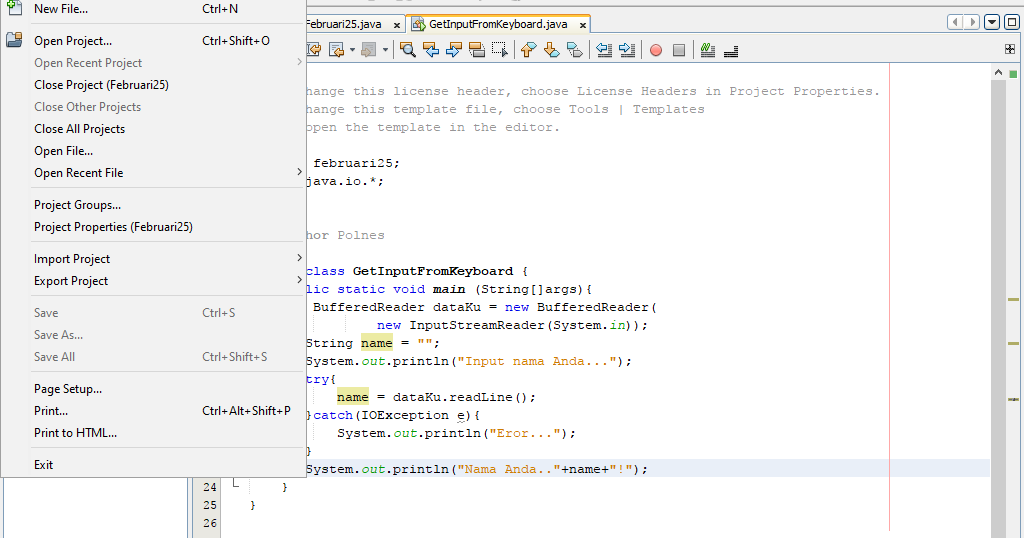Expand the Open Recent Project submenu arrow
Viewport: 1024px width, 538px height.
pos(299,62)
